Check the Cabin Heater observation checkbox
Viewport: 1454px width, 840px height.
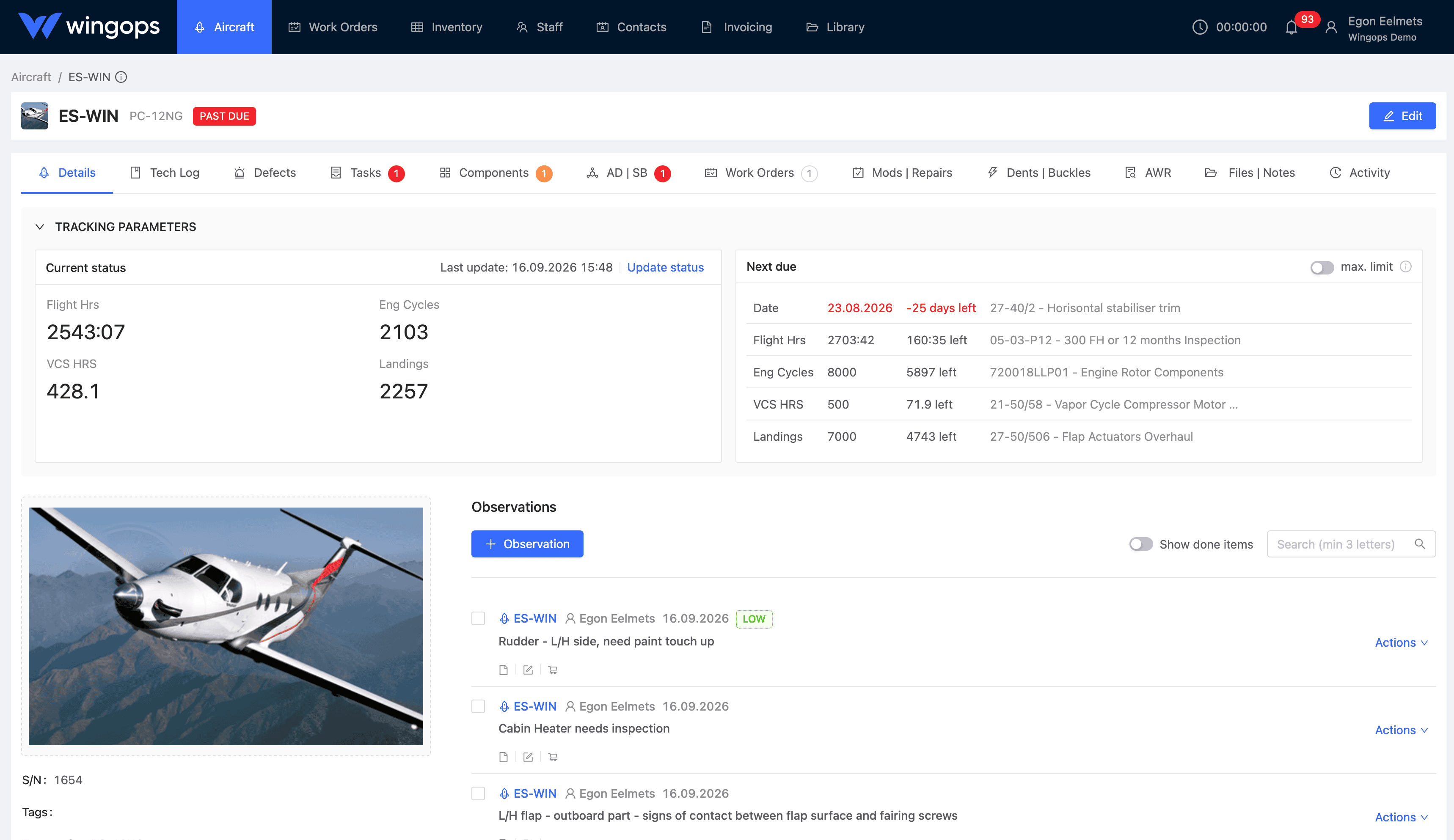pyautogui.click(x=478, y=706)
